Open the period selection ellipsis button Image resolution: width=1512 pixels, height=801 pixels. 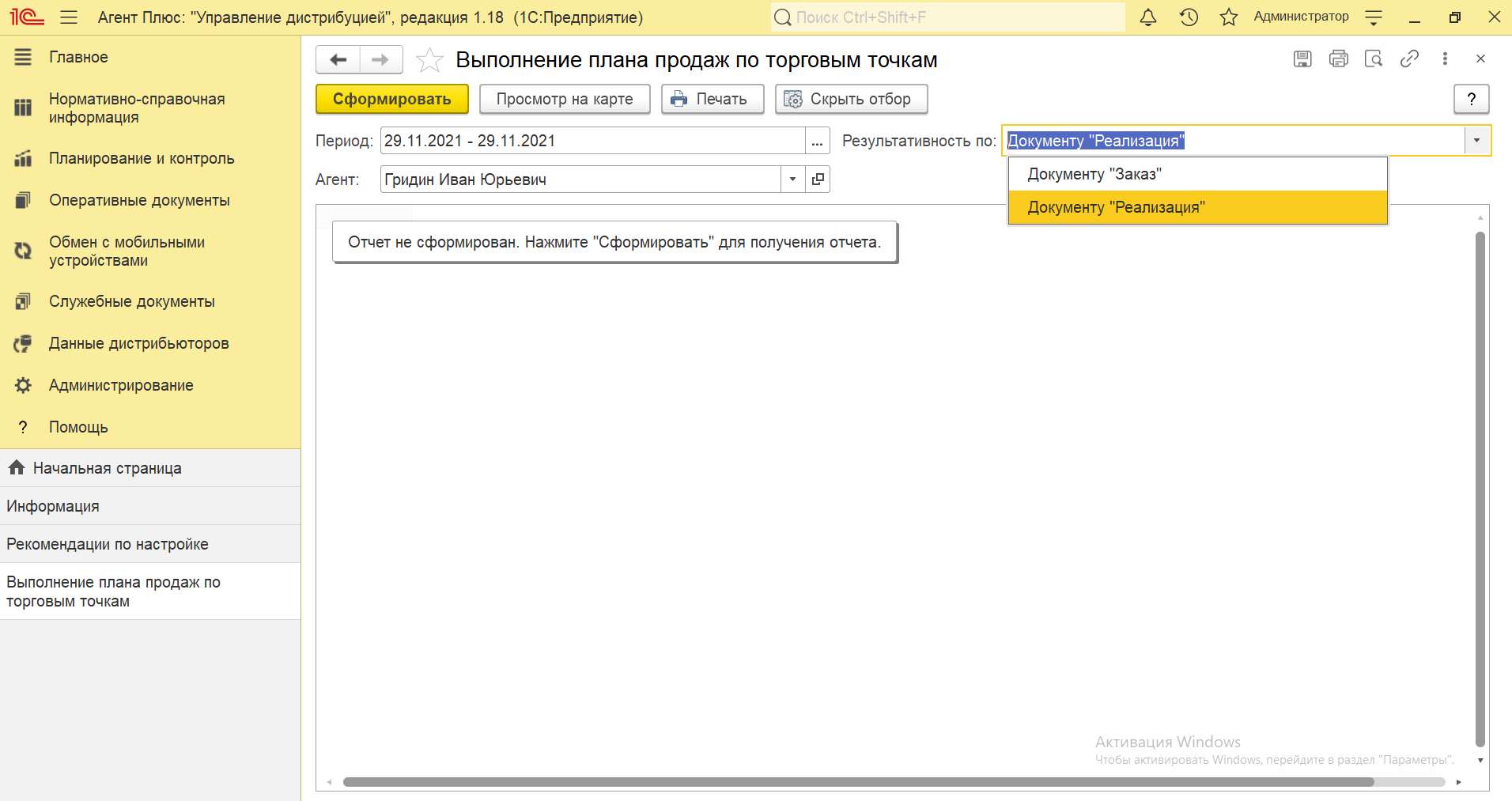point(817,142)
